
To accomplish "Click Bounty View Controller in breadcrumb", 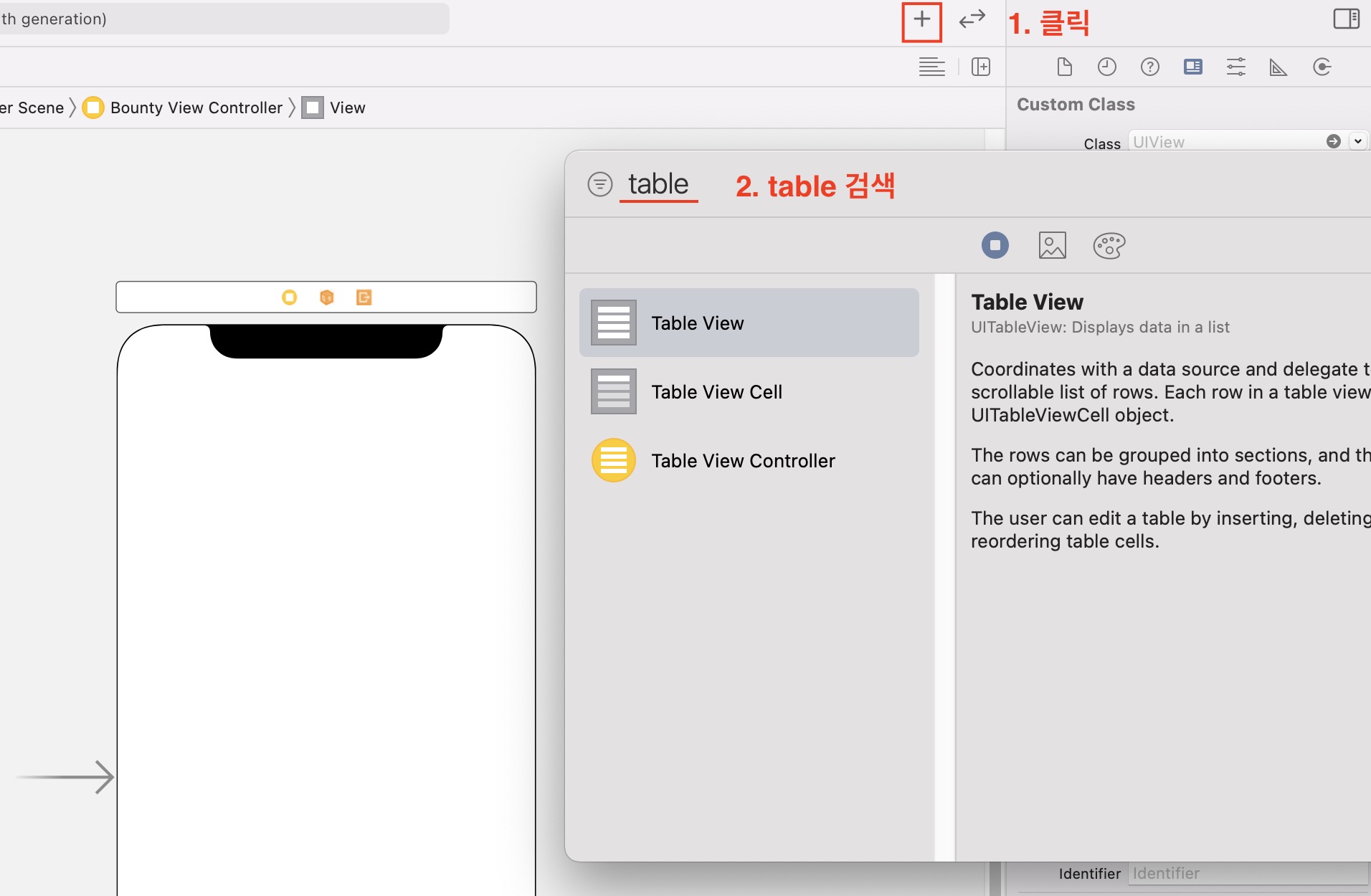I will point(196,108).
